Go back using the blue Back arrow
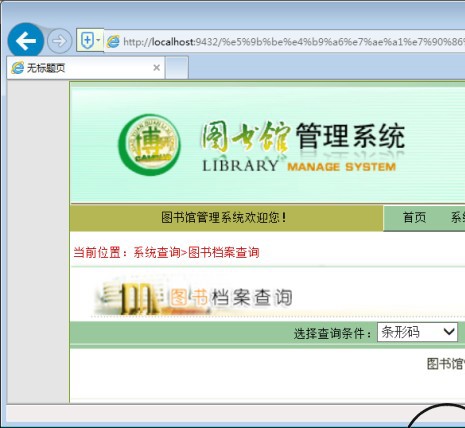 26,41
